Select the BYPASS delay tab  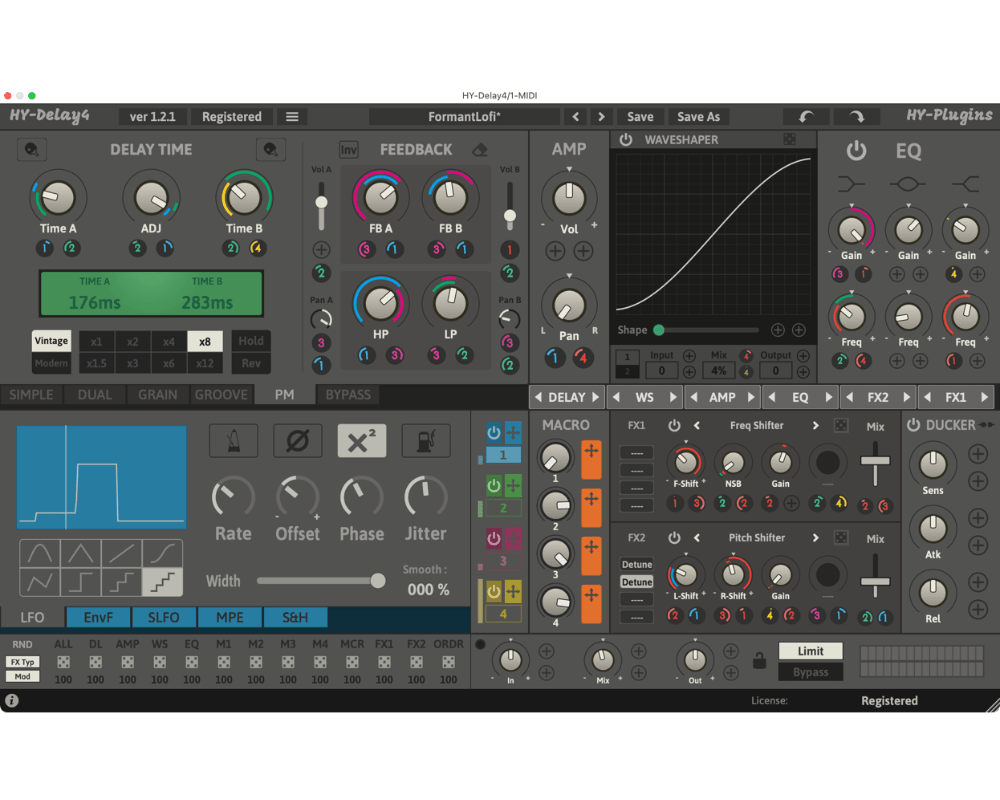click(x=348, y=395)
